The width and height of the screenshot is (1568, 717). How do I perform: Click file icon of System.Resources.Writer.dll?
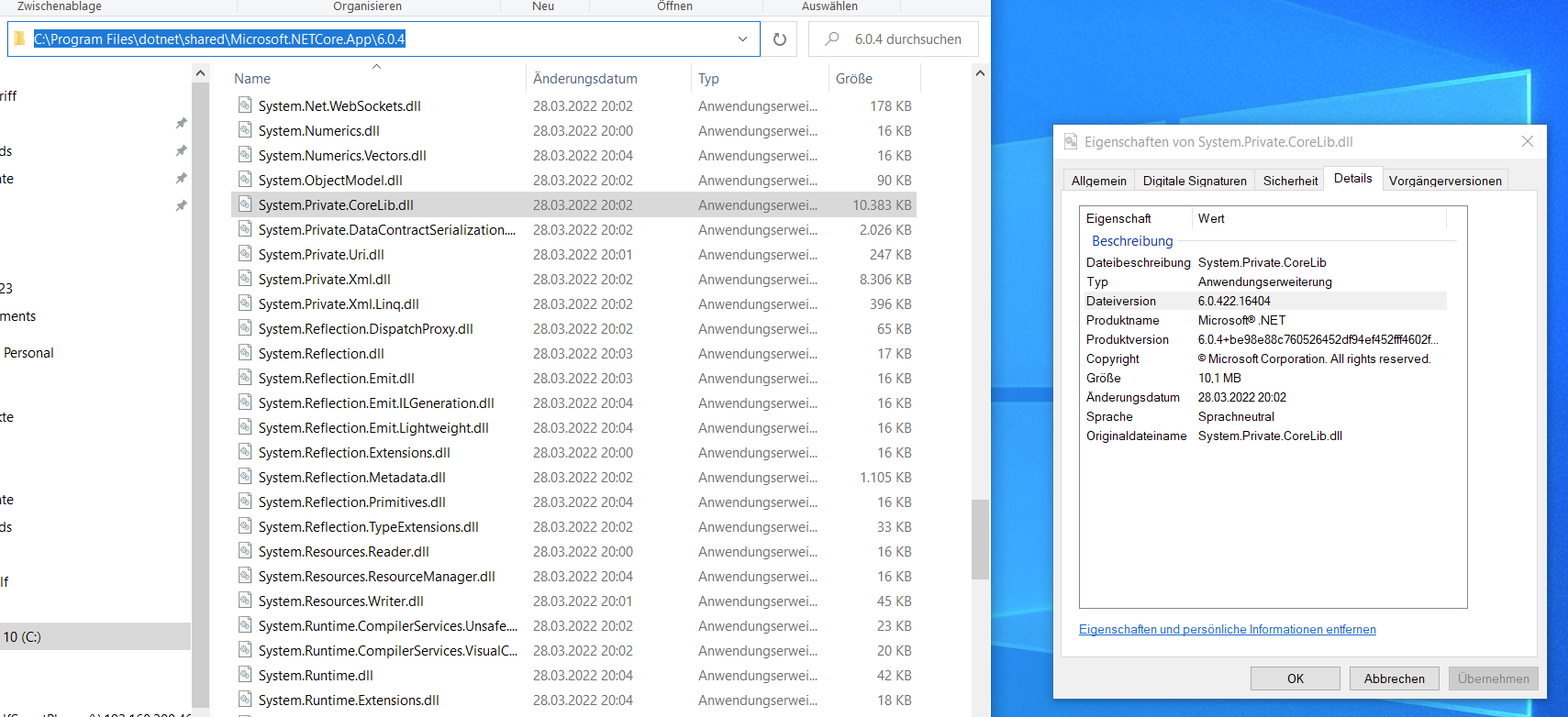click(x=245, y=601)
